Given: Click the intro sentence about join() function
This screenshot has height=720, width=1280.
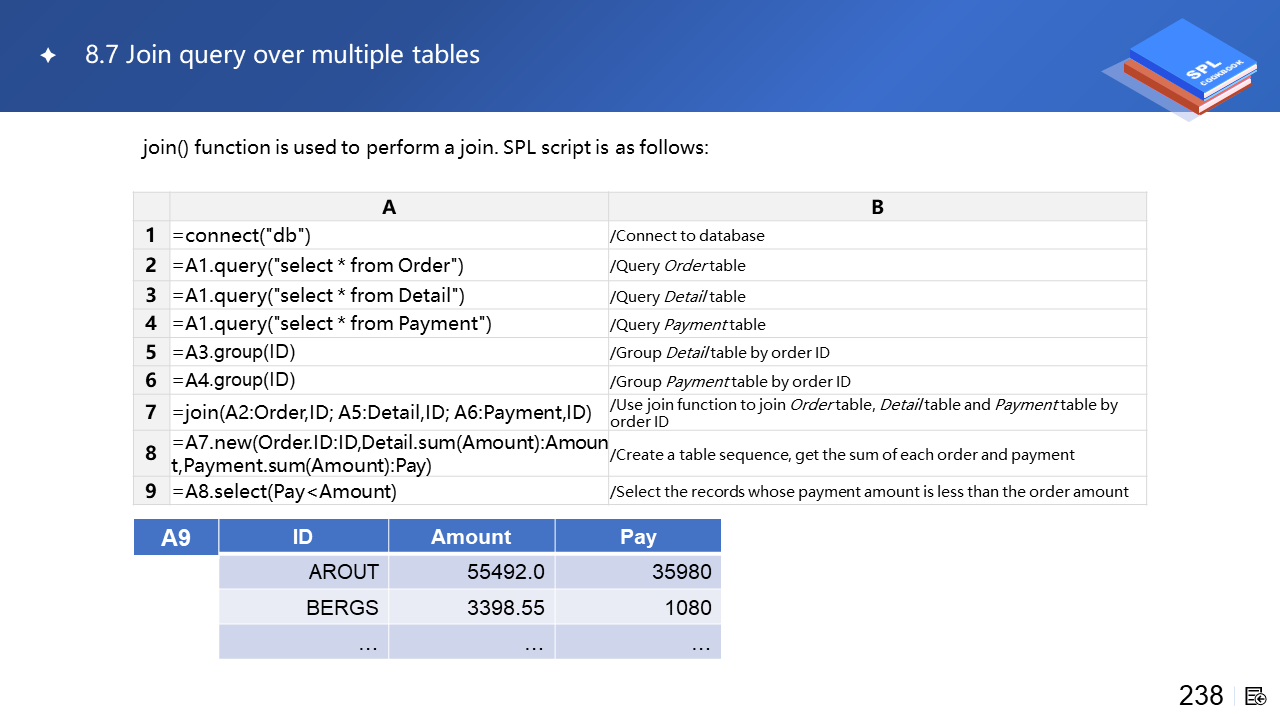Looking at the screenshot, I should point(425,148).
